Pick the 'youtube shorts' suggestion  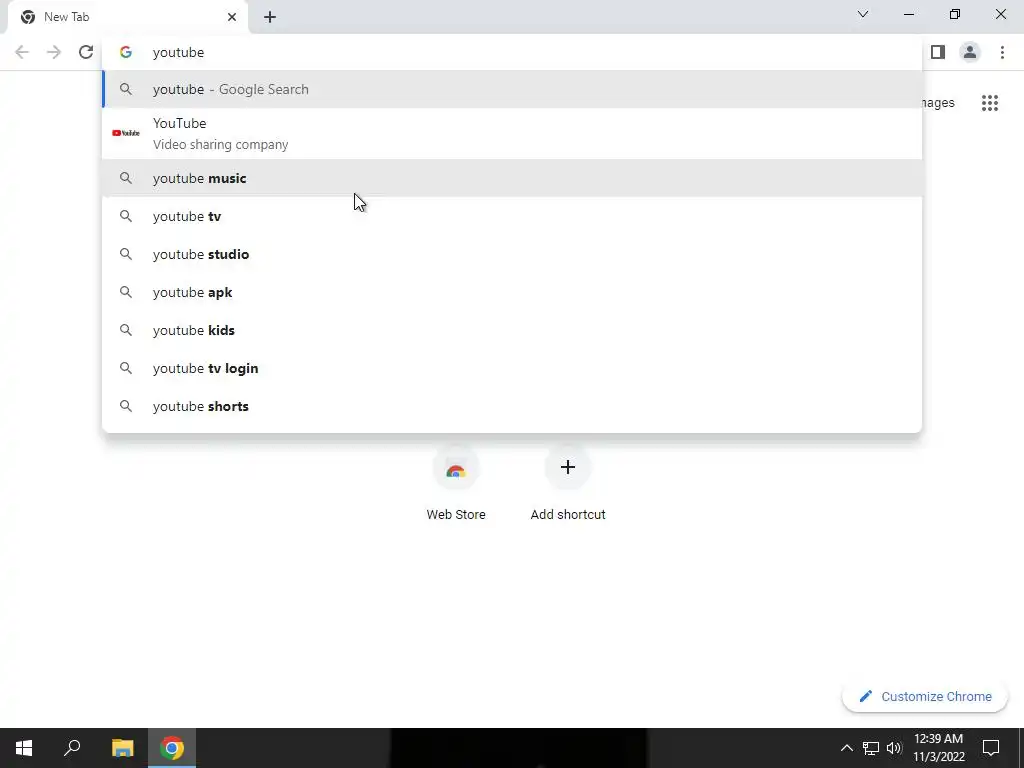pyautogui.click(x=512, y=406)
